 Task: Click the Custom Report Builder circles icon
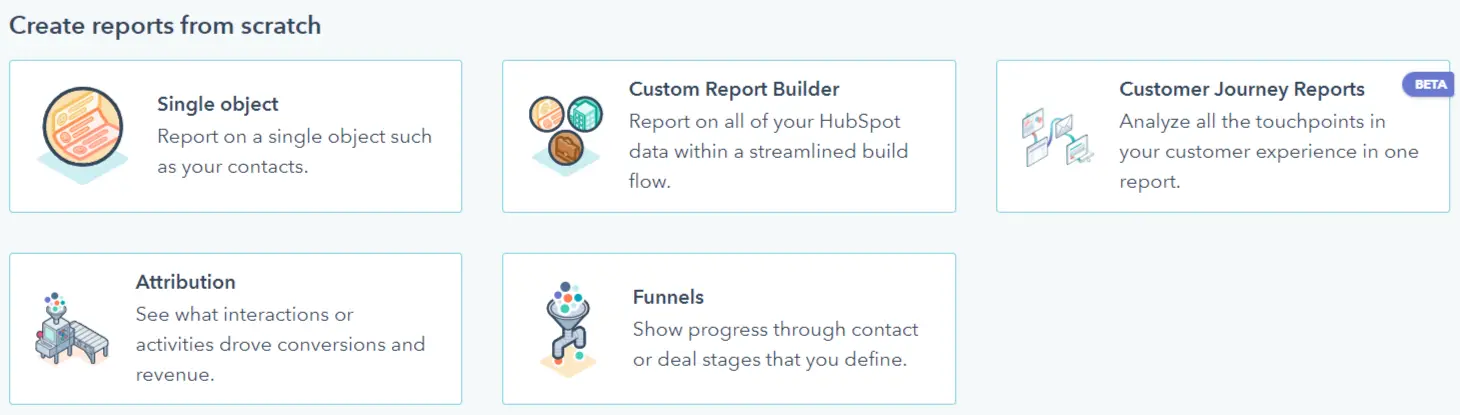coord(566,133)
